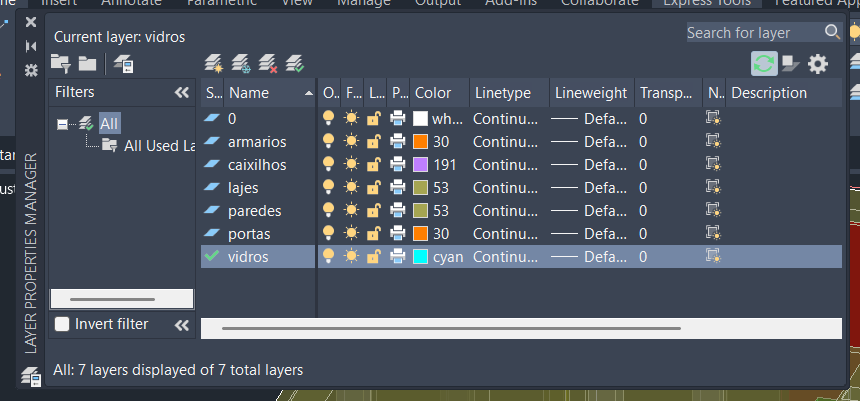Sort layers by Name column header
Screen dimensions: 860x401
click(x=263, y=93)
